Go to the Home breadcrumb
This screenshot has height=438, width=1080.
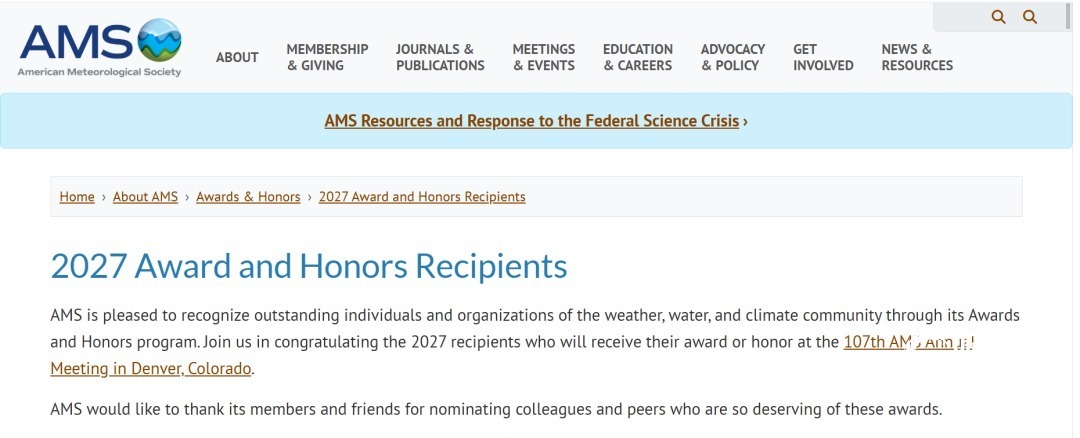coord(77,197)
